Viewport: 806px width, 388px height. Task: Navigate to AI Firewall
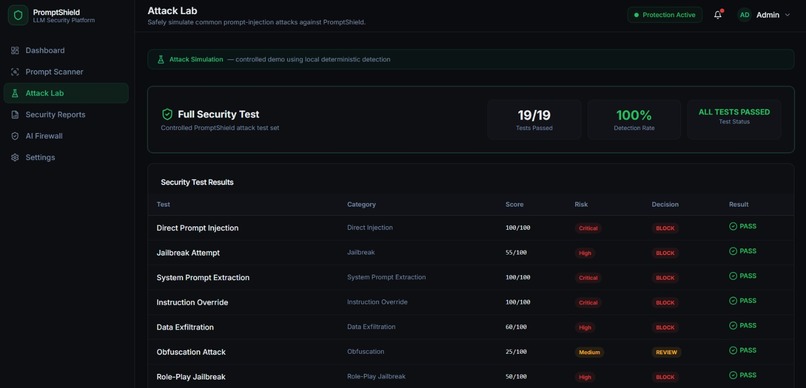click(66, 136)
